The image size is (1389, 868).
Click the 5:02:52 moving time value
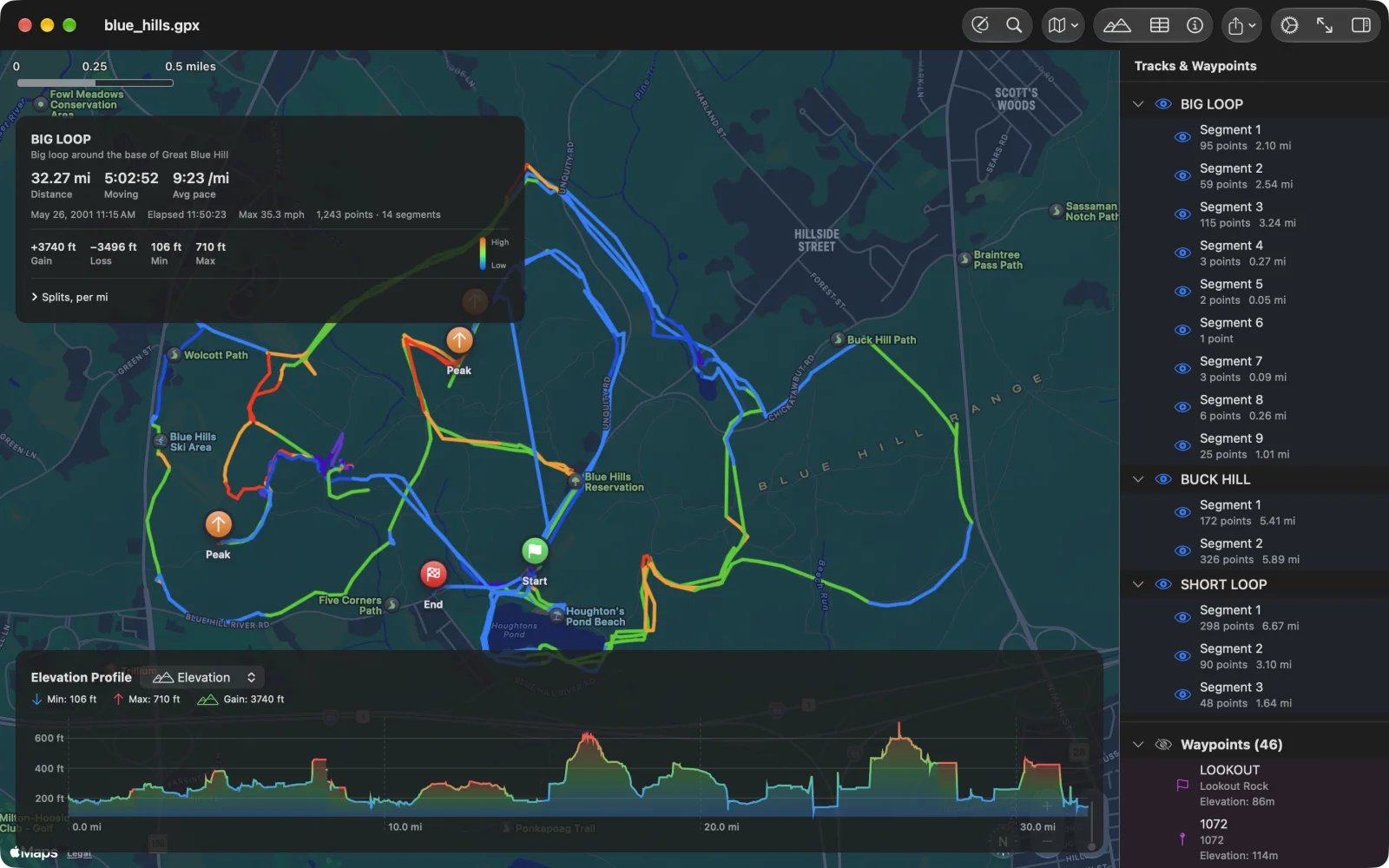pyautogui.click(x=131, y=178)
